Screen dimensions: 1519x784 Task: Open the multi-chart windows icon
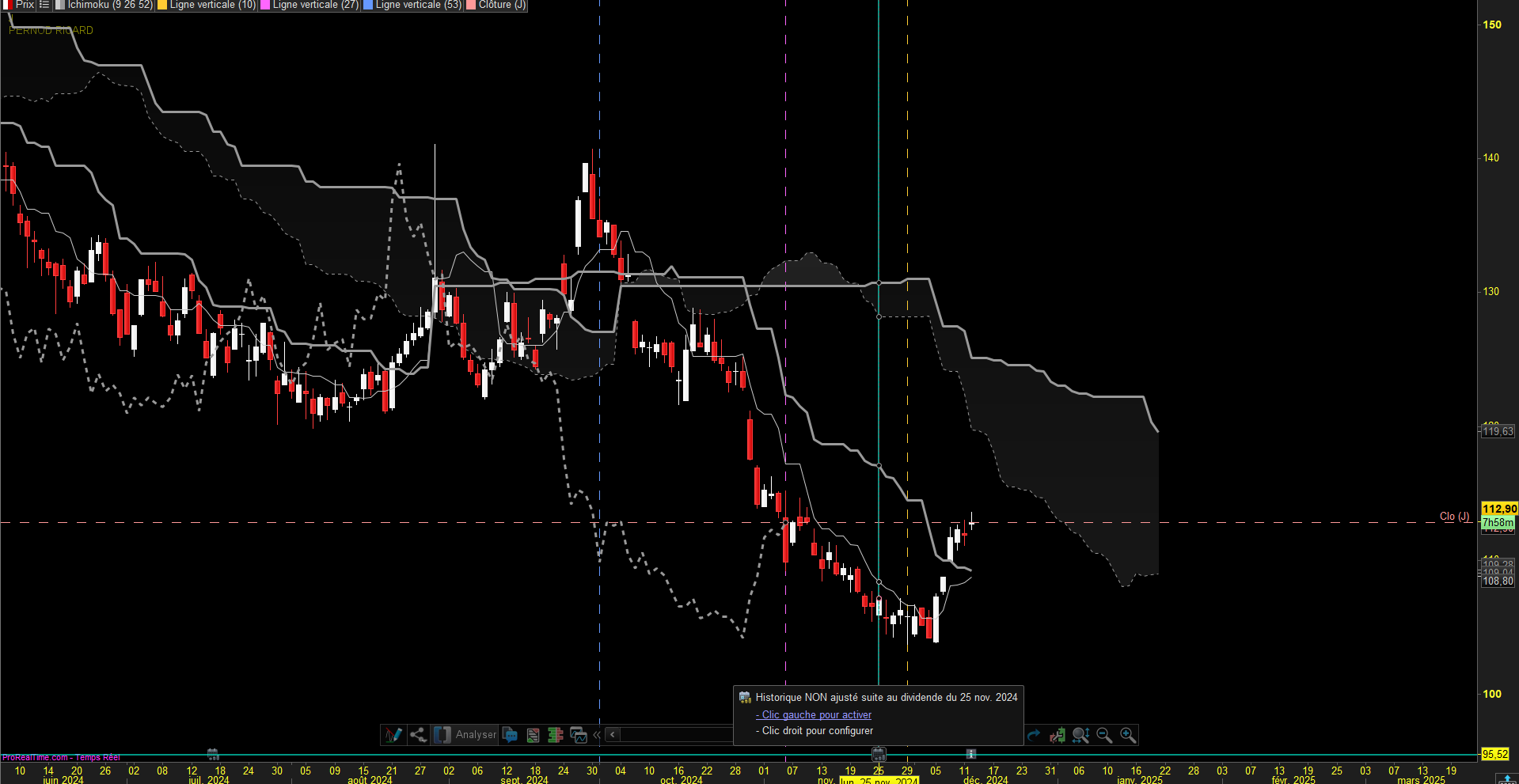click(x=579, y=735)
